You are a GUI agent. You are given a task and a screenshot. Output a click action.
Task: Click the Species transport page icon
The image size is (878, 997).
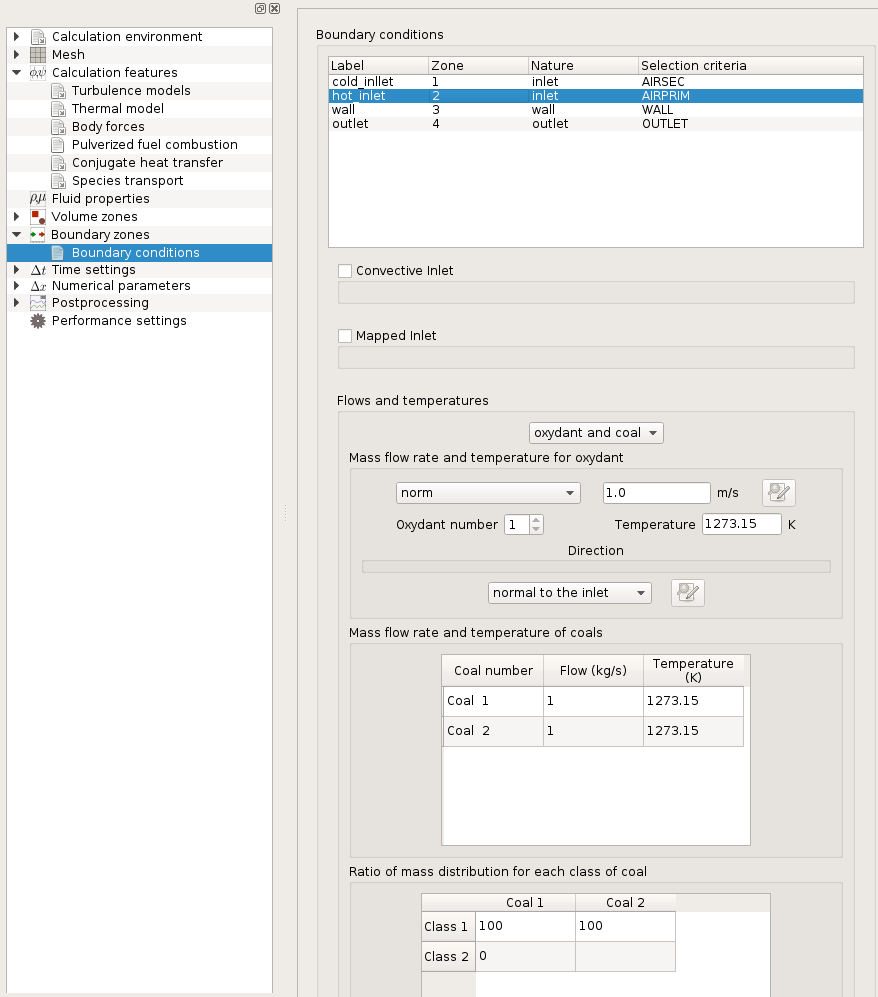click(x=58, y=181)
